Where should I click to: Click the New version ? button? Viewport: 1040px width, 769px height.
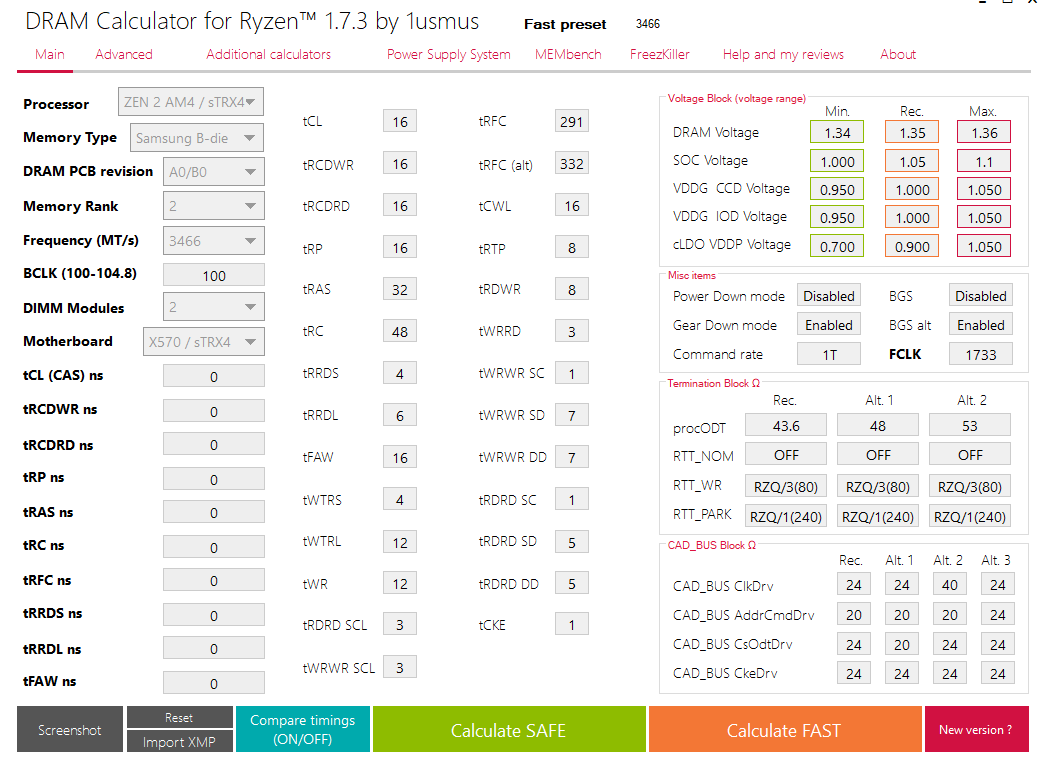click(x=976, y=729)
